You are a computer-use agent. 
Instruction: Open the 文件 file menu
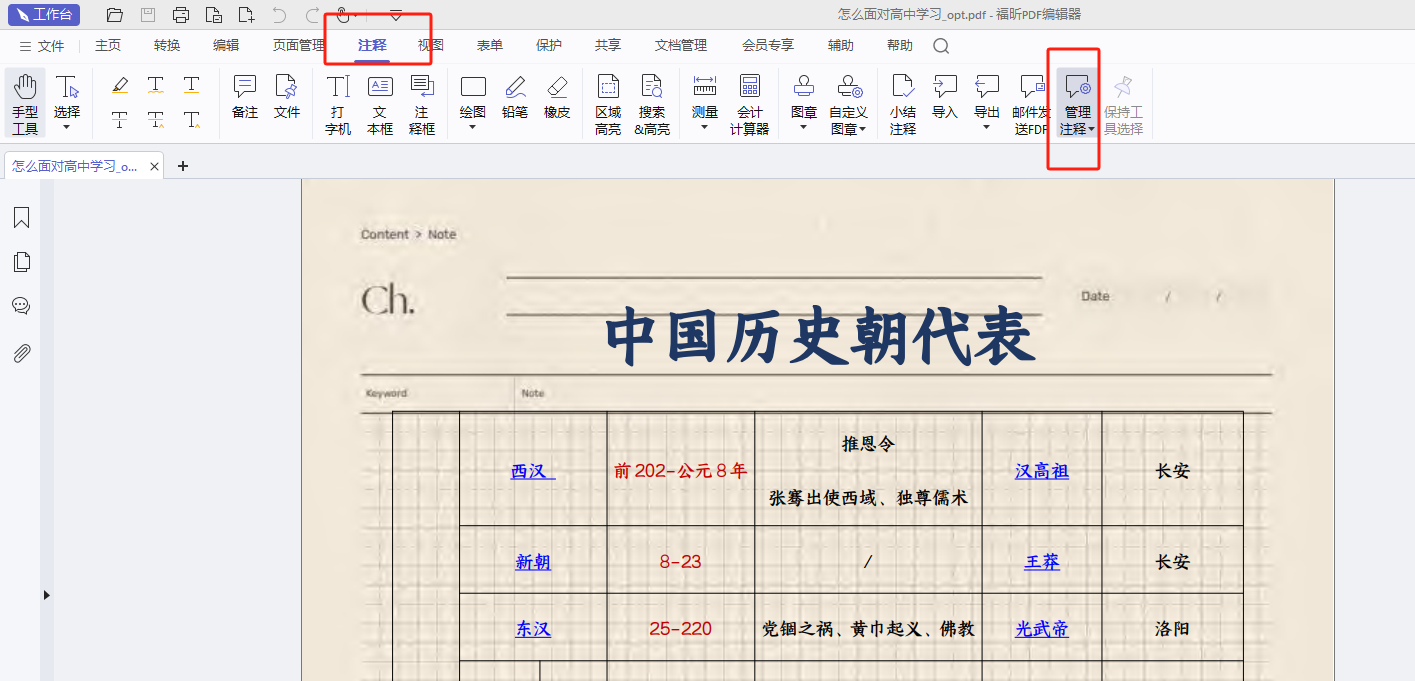coord(42,46)
